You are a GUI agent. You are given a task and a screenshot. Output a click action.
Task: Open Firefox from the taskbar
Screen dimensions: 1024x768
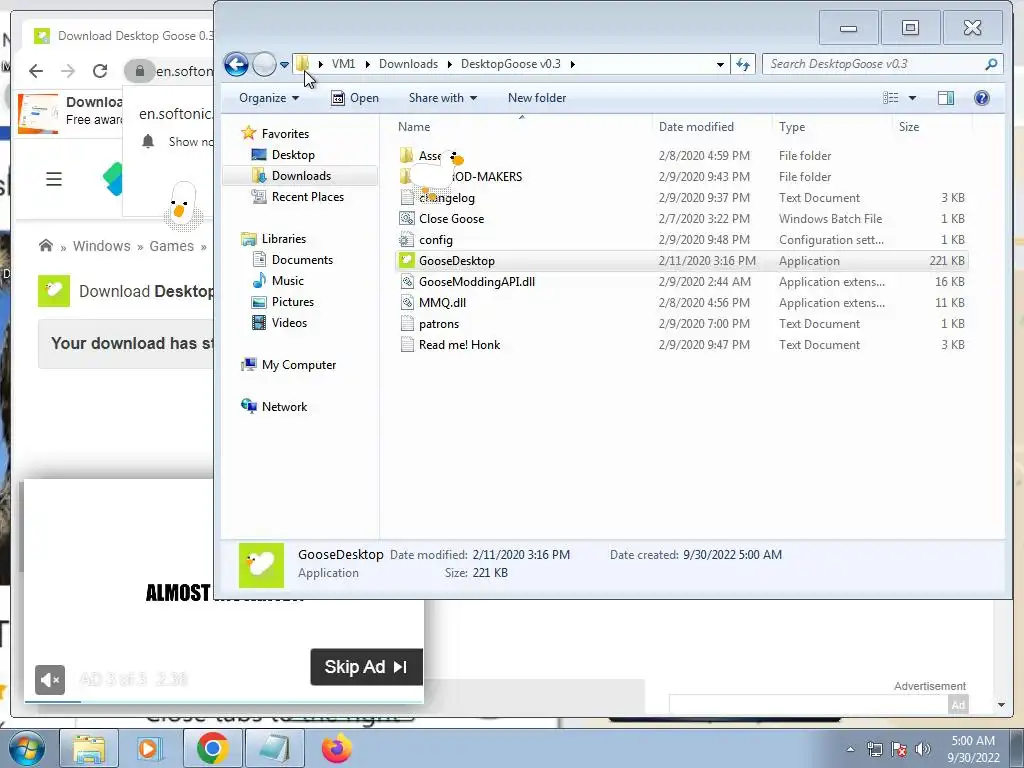click(x=336, y=748)
